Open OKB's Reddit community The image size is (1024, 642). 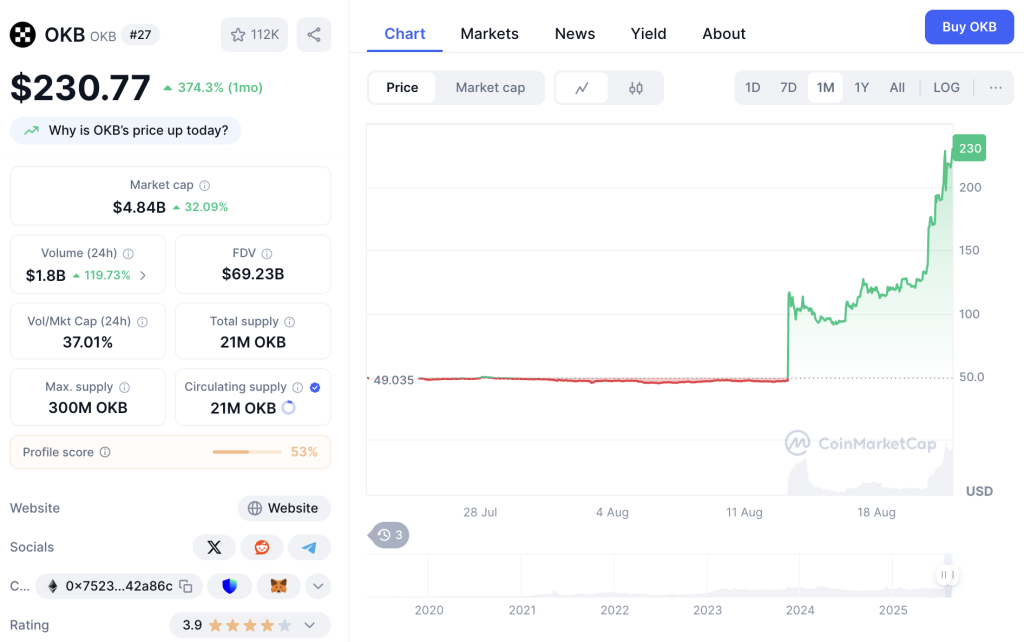click(262, 547)
